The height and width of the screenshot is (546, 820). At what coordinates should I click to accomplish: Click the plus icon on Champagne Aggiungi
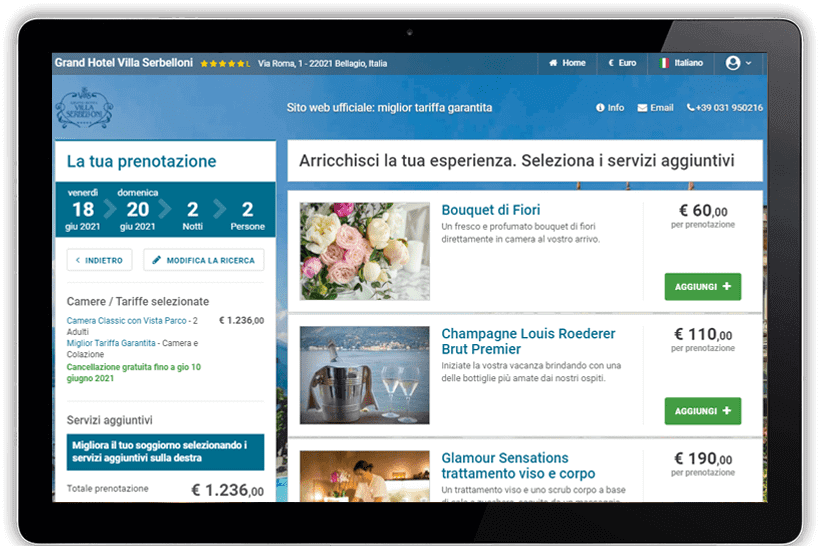(x=726, y=411)
